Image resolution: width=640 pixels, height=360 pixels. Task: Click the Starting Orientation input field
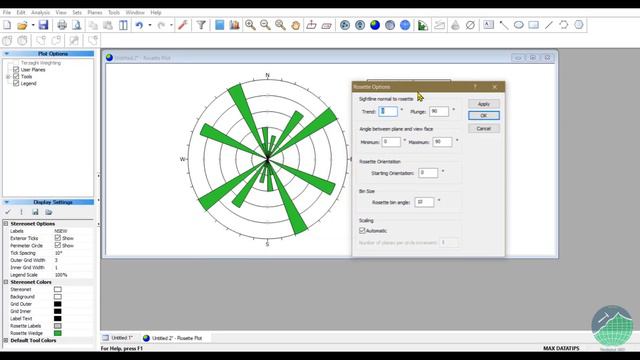[428, 173]
